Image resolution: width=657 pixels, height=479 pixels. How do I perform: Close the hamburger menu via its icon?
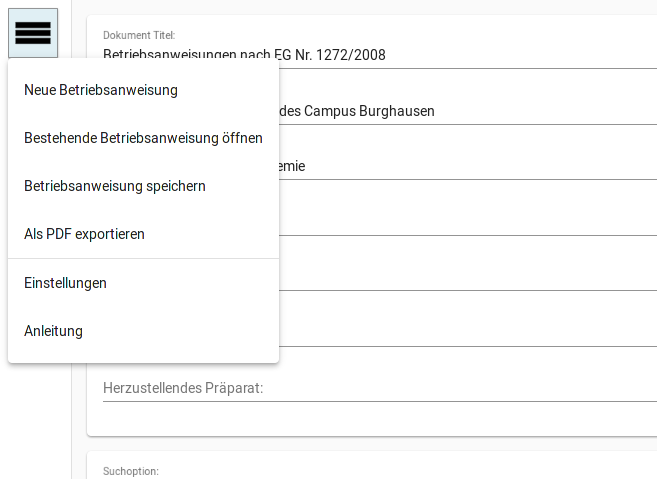point(33,33)
